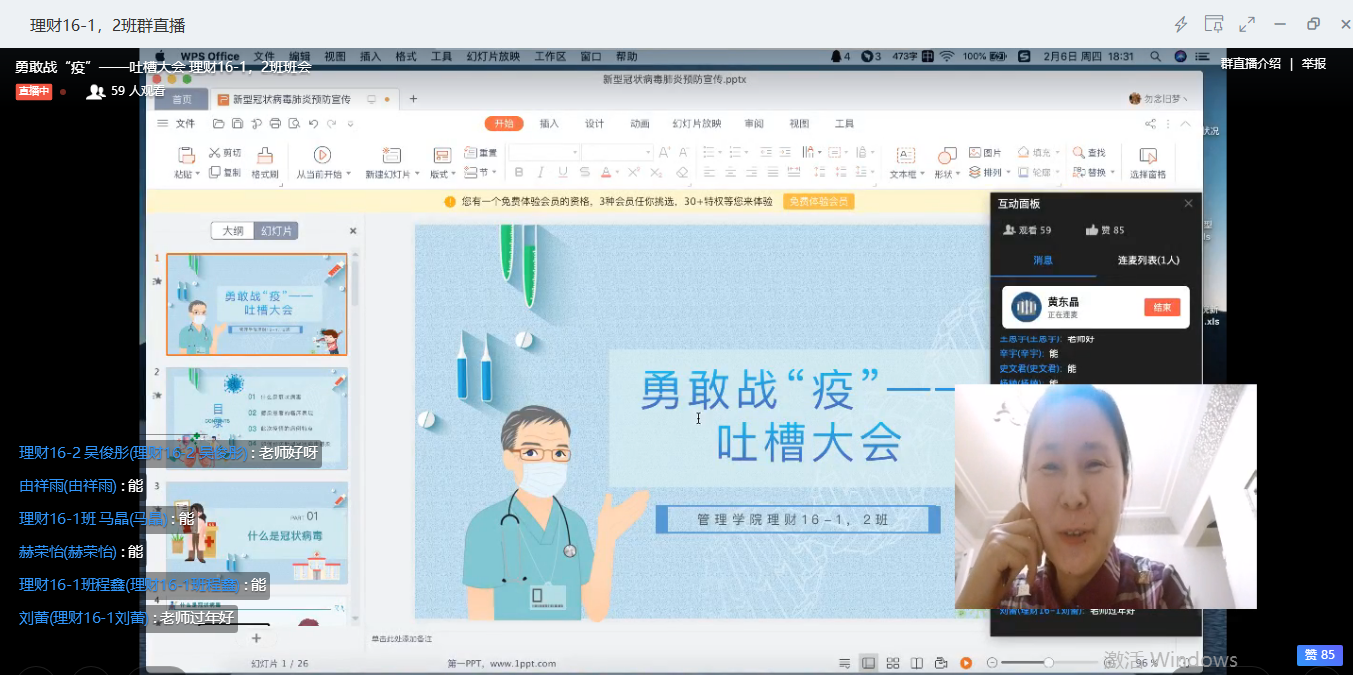Open the Selection Pane icon
Screen dimensions: 1353x675
coord(1148,156)
